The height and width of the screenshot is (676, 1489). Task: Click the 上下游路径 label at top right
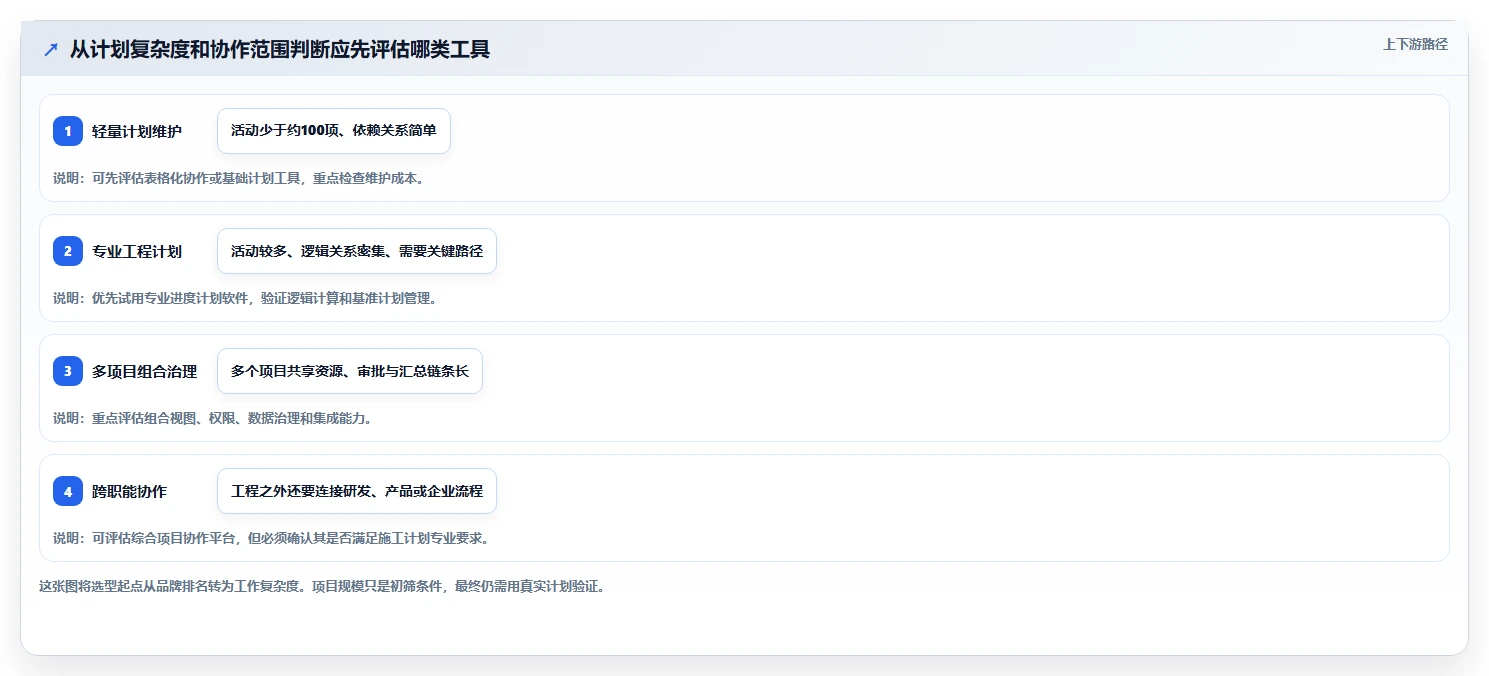point(1415,44)
